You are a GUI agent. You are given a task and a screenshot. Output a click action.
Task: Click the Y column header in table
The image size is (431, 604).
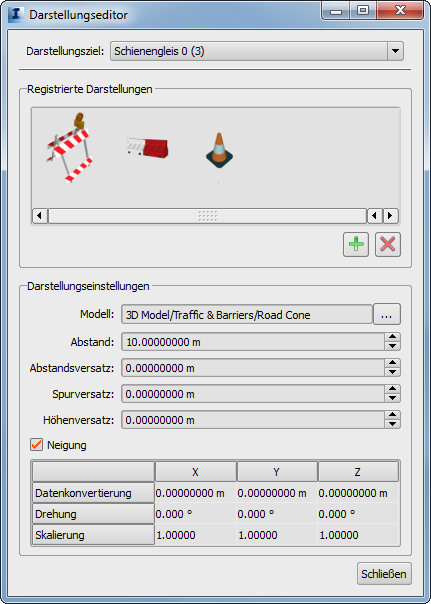(x=277, y=472)
